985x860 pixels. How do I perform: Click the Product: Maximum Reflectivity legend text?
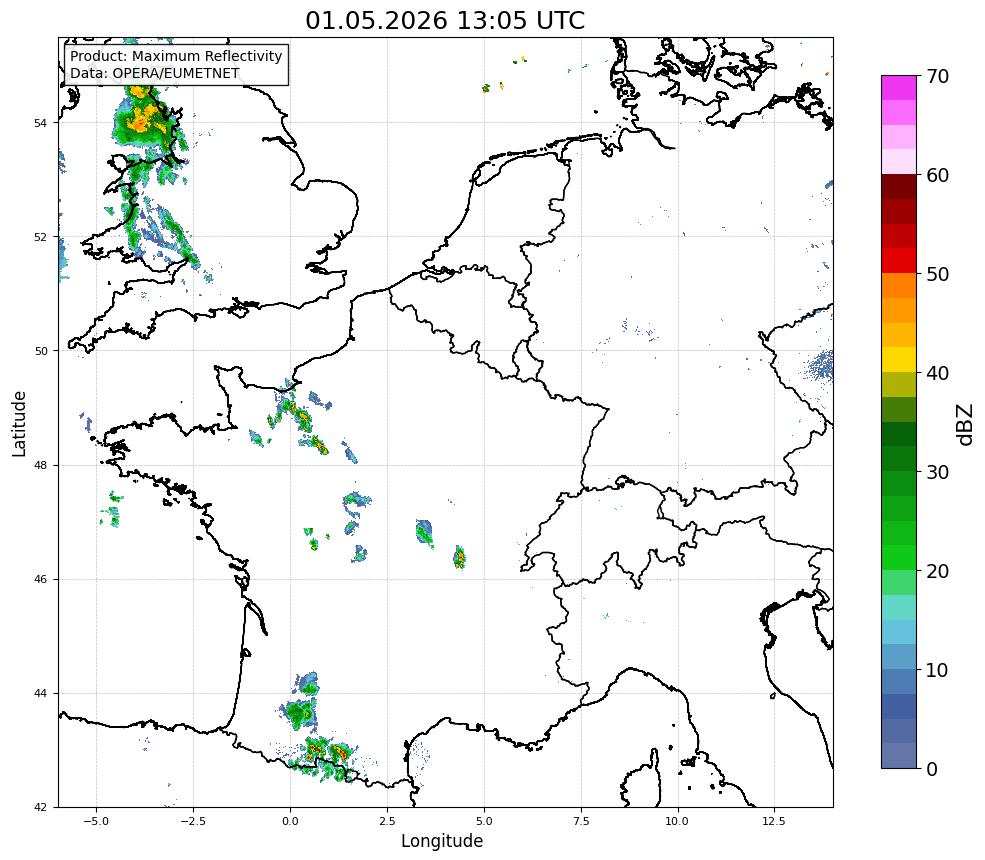(x=176, y=56)
